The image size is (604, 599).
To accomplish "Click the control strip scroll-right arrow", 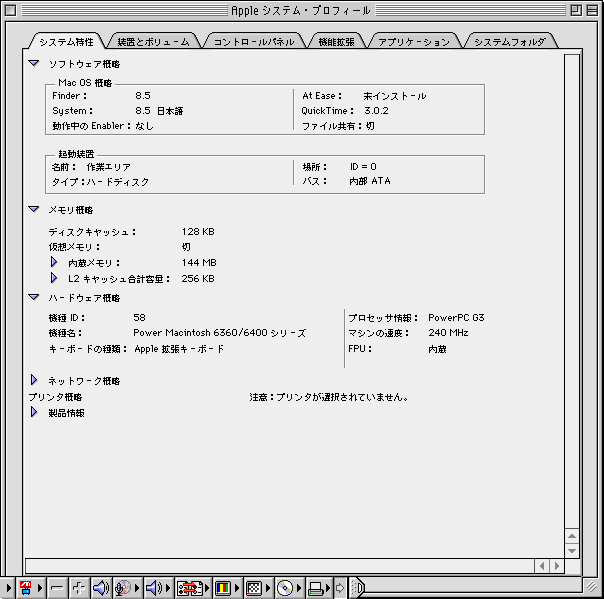I will pyautogui.click(x=340, y=588).
